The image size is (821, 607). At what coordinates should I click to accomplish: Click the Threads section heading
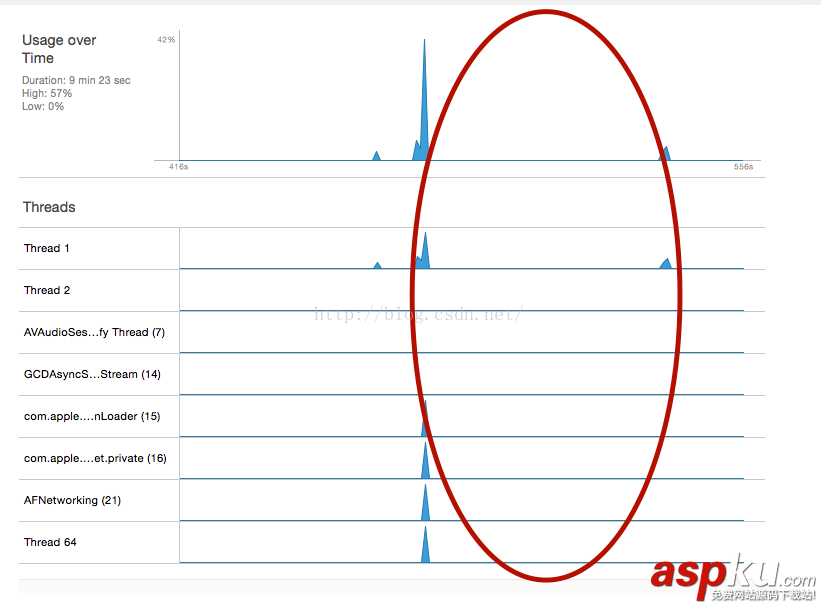click(x=49, y=207)
